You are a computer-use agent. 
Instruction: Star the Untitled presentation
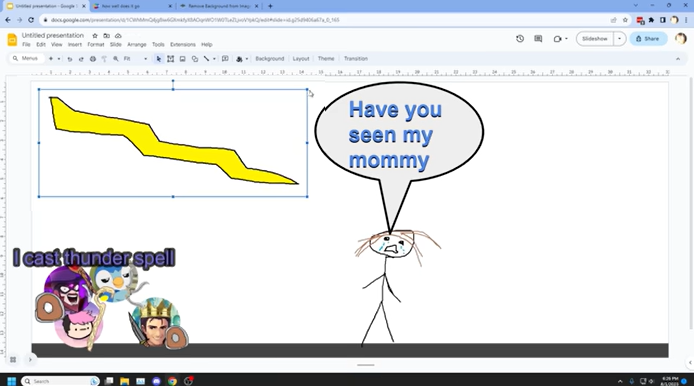point(95,35)
